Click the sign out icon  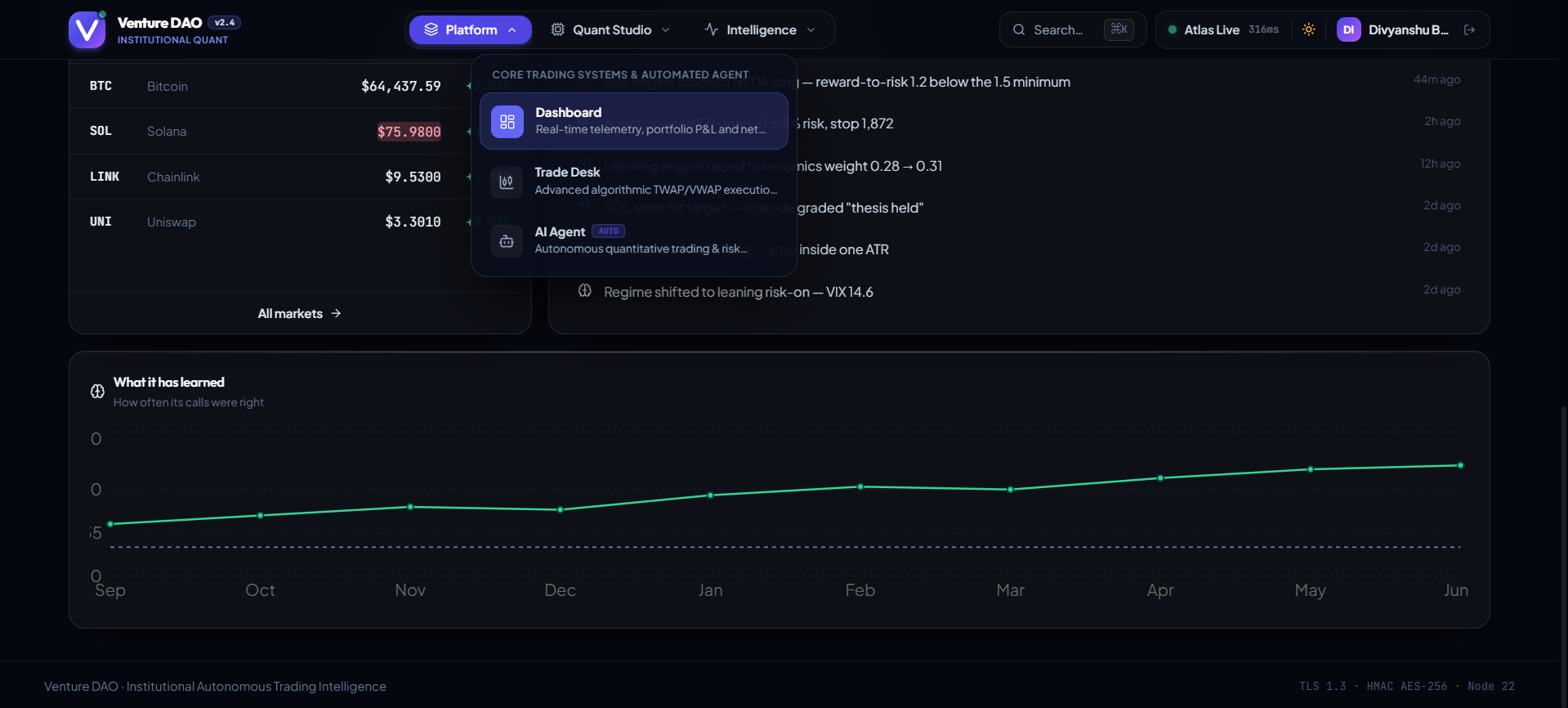[1470, 29]
